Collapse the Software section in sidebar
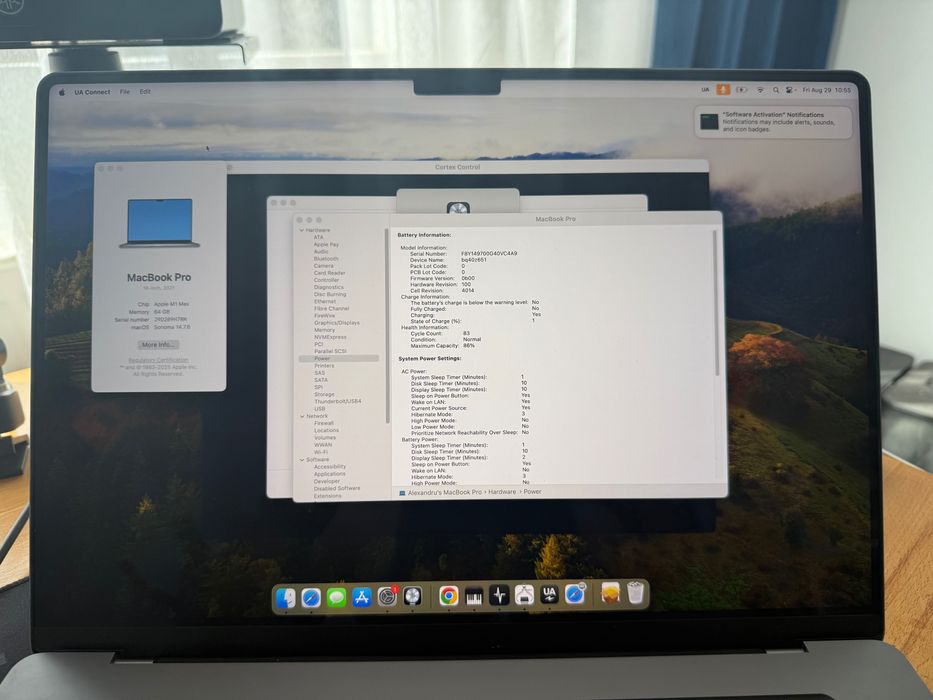Image resolution: width=933 pixels, height=700 pixels. [302, 460]
